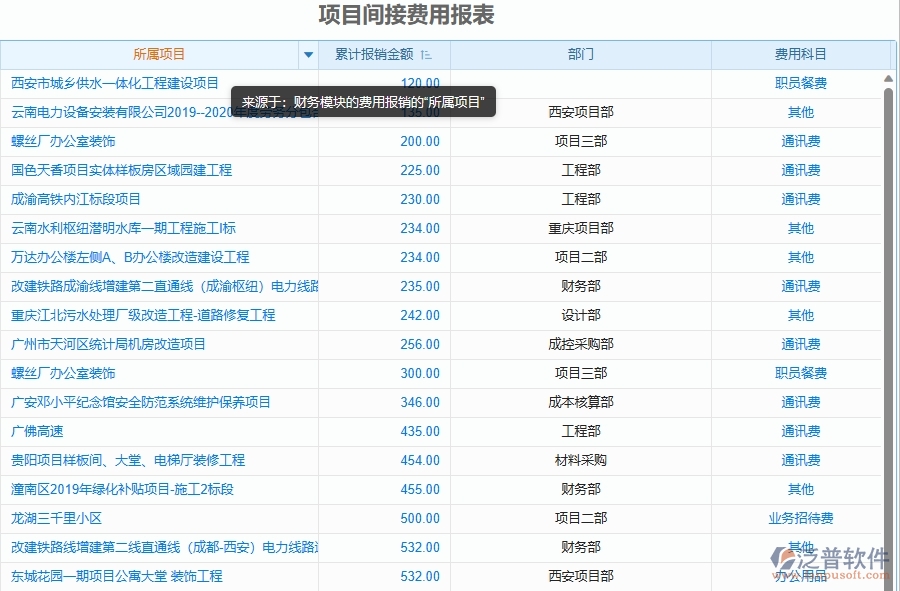The height and width of the screenshot is (591, 900).
Task: Click 办公用品 in the last row
Action: coord(800,576)
